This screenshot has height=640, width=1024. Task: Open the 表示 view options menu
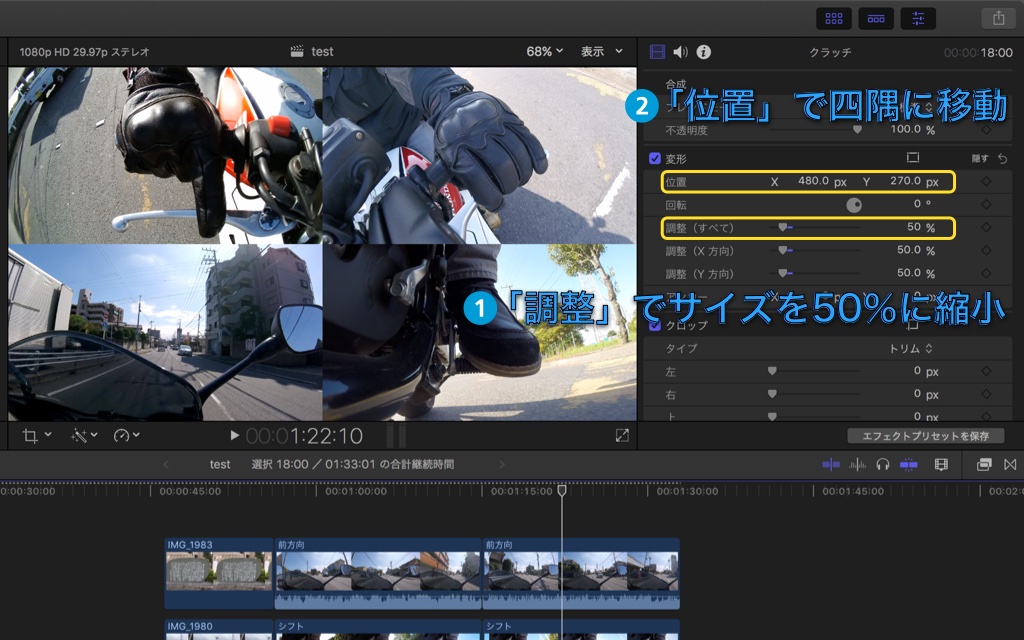click(601, 51)
